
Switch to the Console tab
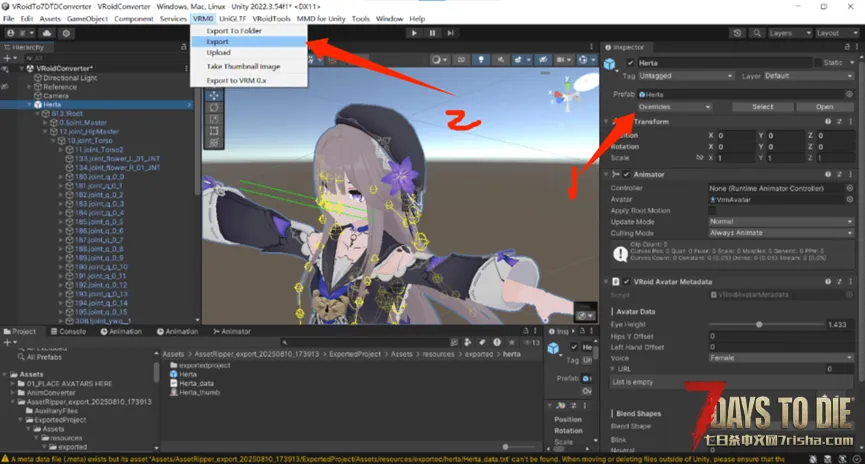click(x=68, y=332)
